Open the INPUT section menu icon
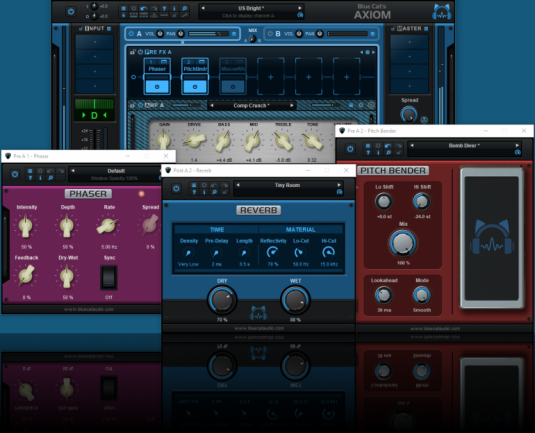Image resolution: width=535 pixels, height=433 pixels. pyautogui.click(x=109, y=29)
